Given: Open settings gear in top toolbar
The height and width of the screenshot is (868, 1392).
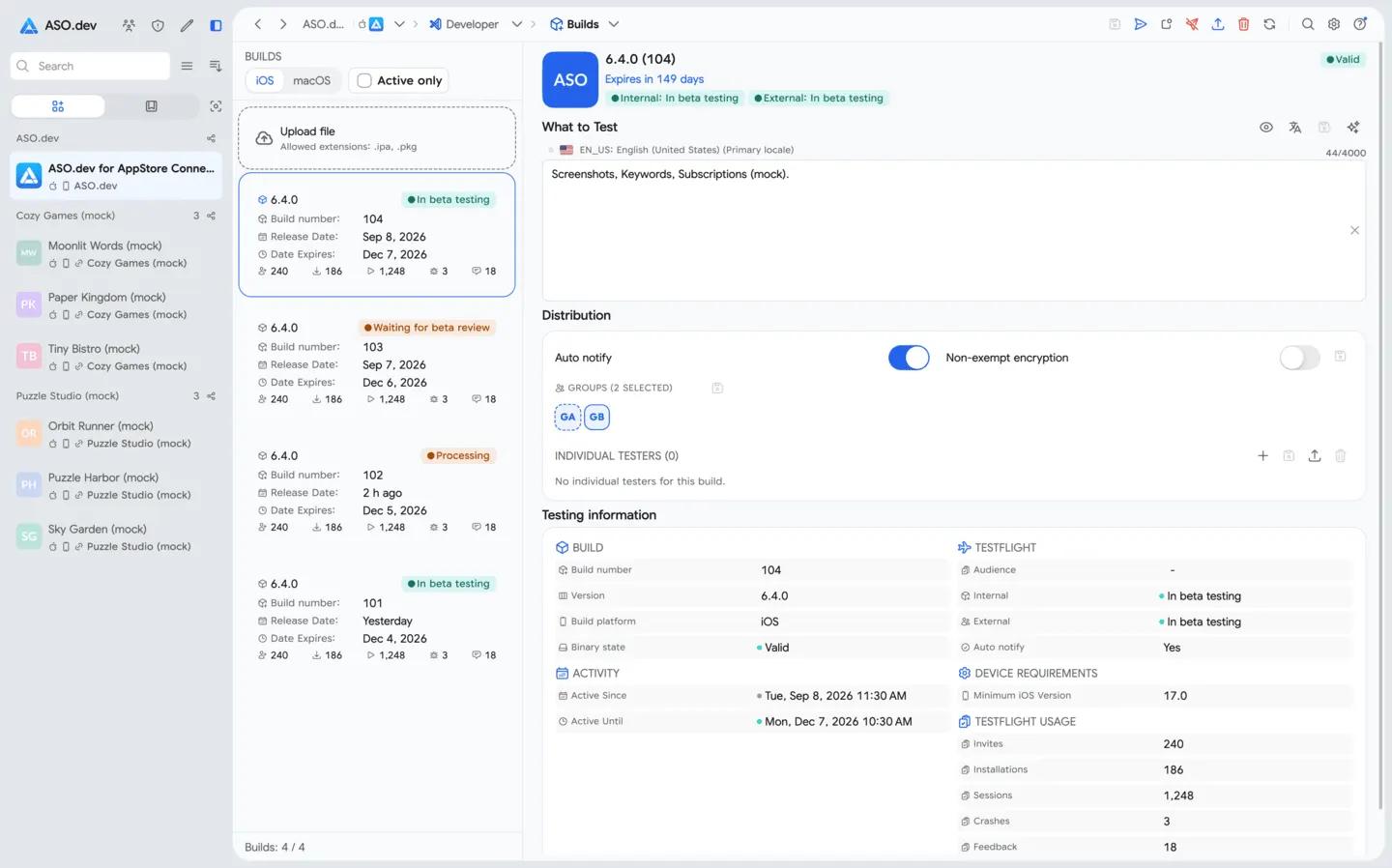Looking at the screenshot, I should tap(1334, 24).
